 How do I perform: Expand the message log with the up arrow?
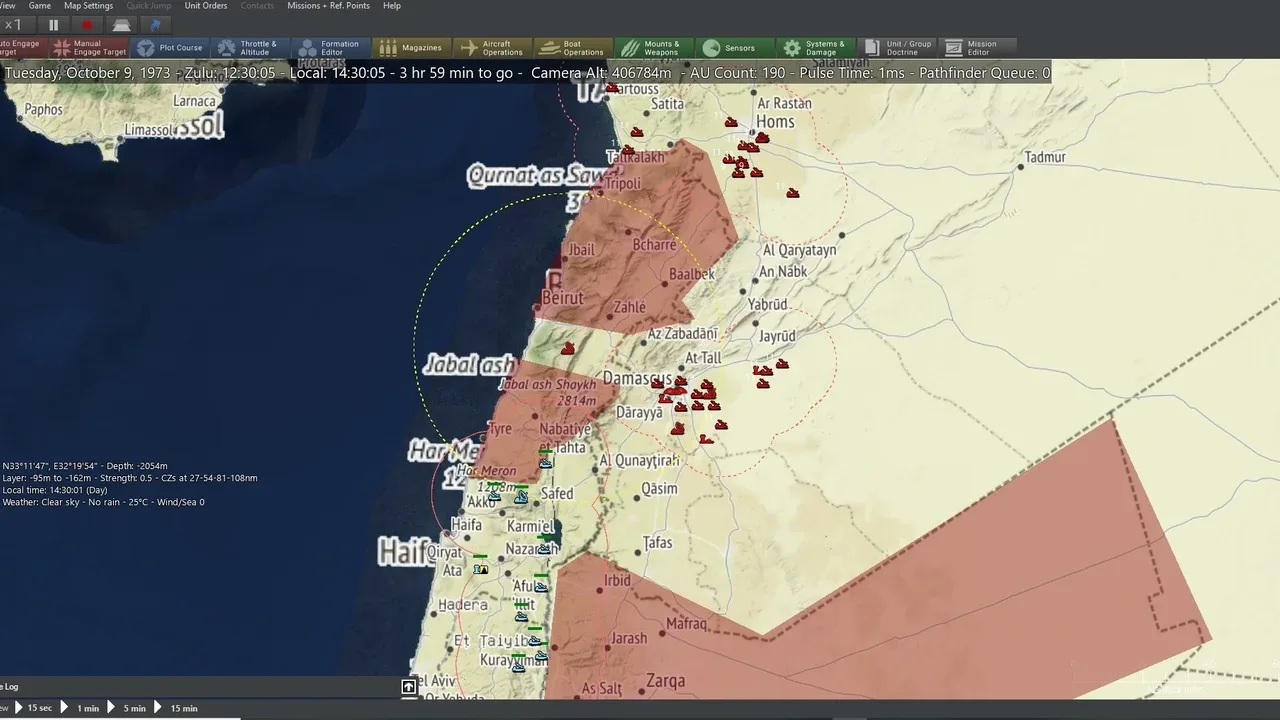pos(409,687)
